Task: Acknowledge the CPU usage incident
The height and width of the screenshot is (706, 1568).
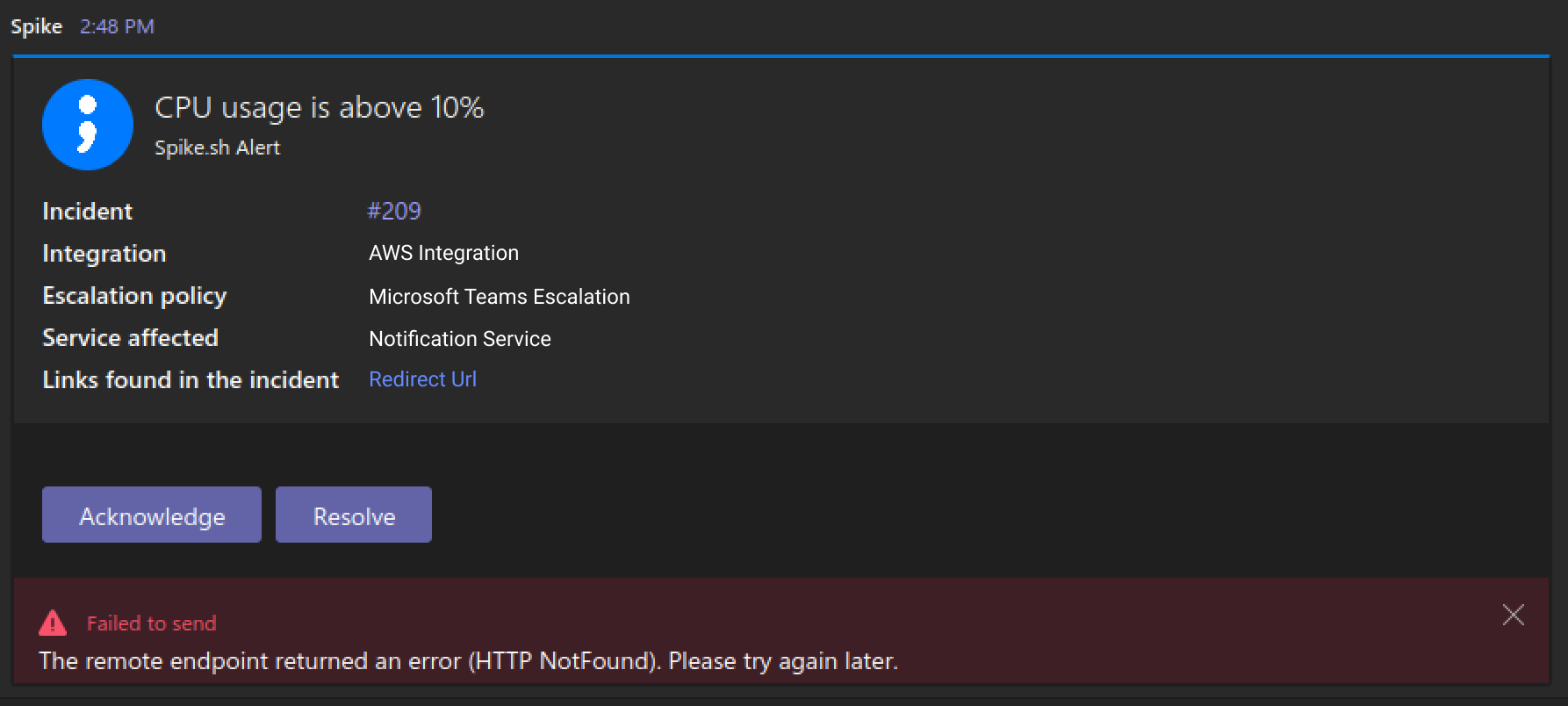Action: click(152, 515)
